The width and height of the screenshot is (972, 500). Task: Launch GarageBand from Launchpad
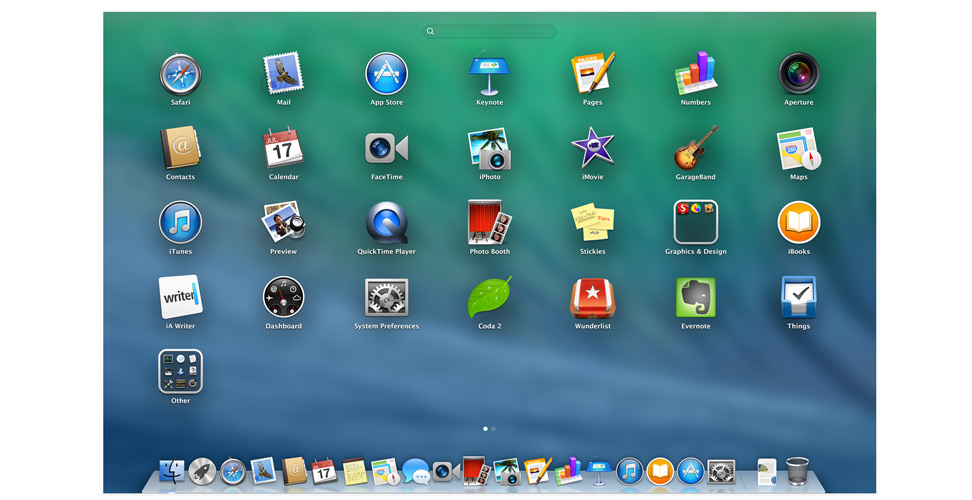coord(695,148)
